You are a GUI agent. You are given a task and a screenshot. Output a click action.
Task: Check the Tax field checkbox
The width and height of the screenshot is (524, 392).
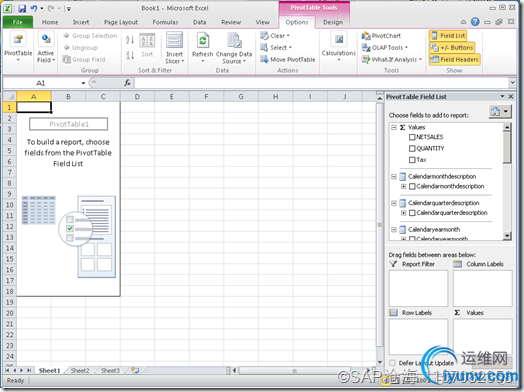pos(412,160)
